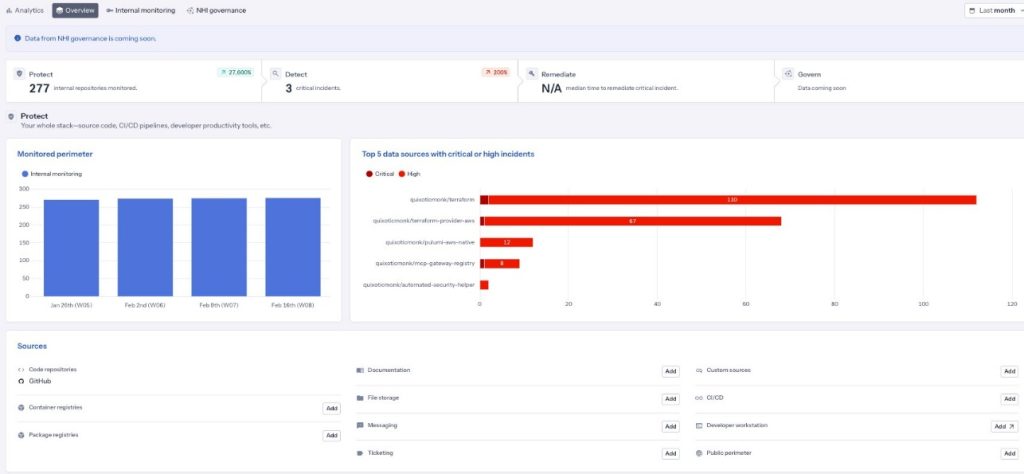This screenshot has height=474, width=1024.
Task: Click the 277 internal repositories count
Action: click(x=39, y=88)
